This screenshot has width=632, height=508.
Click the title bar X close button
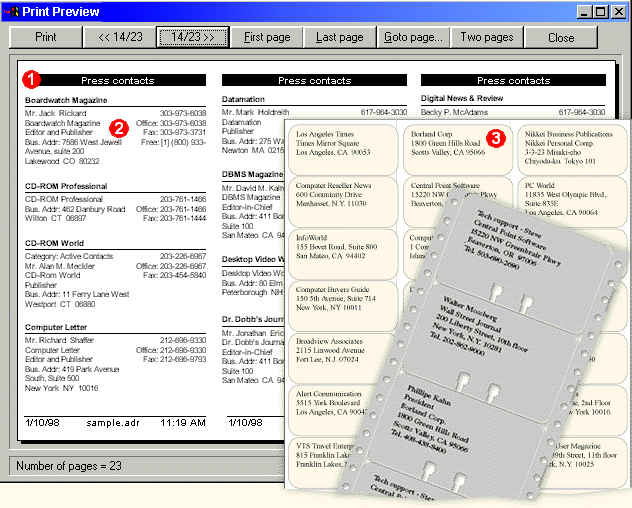[x=618, y=12]
